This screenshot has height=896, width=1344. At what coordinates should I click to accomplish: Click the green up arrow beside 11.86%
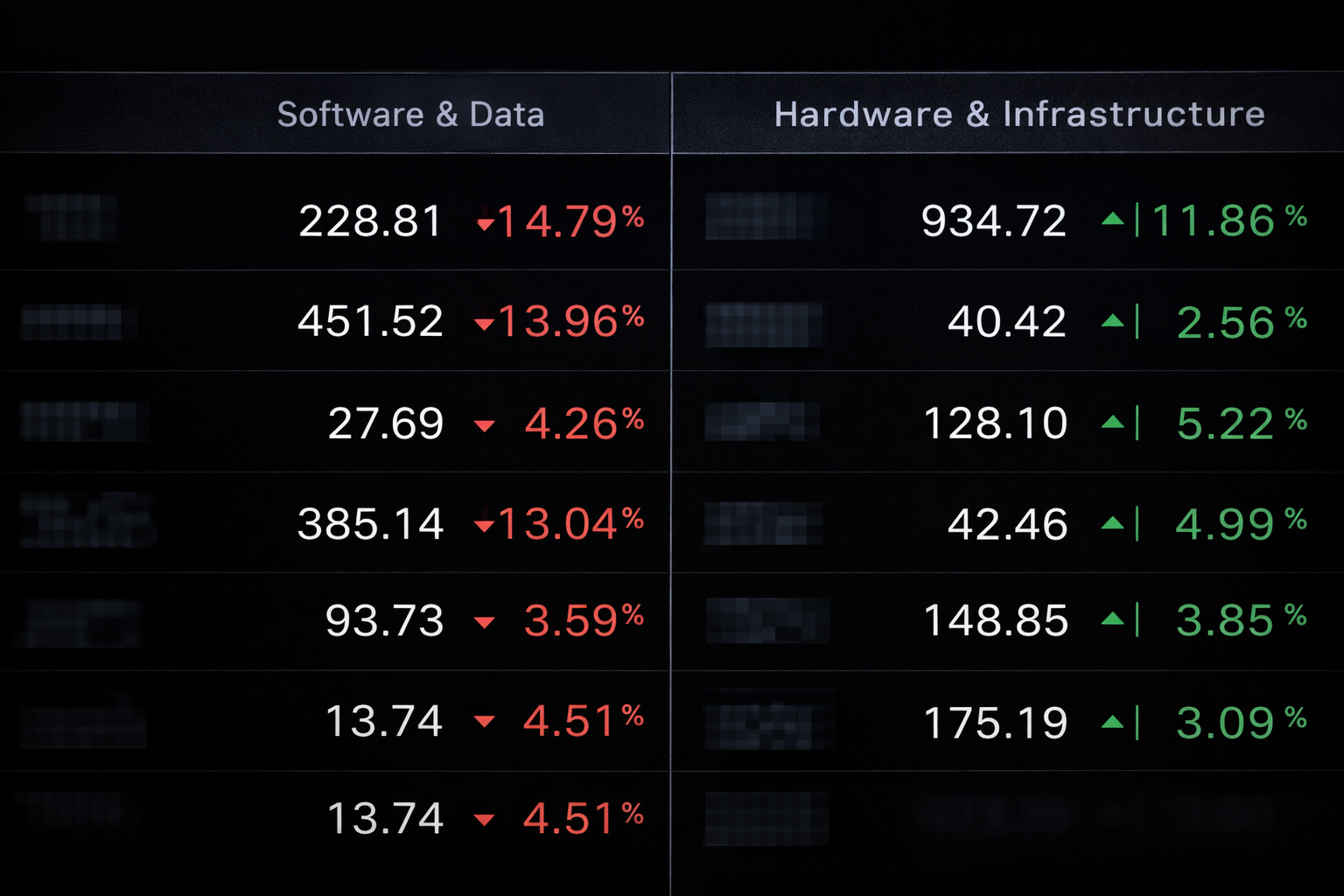pos(1112,219)
